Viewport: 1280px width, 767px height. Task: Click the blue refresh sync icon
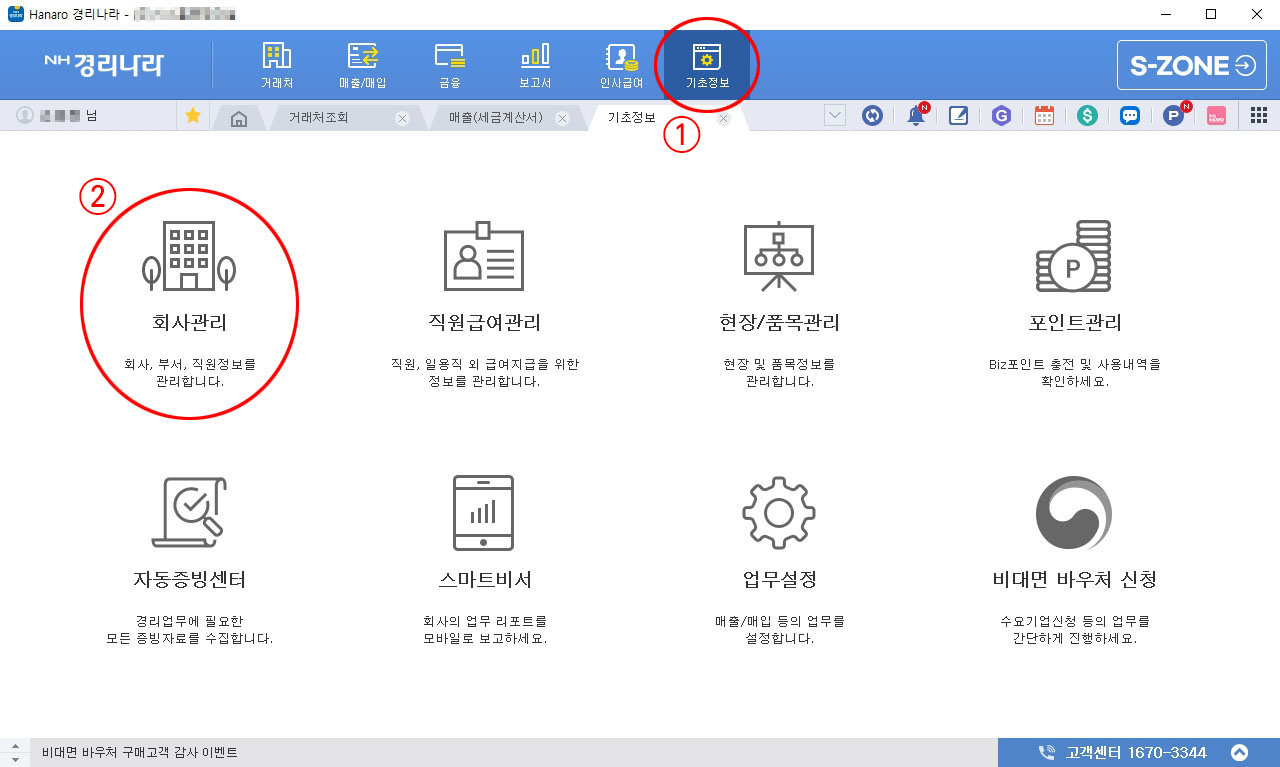pos(873,116)
